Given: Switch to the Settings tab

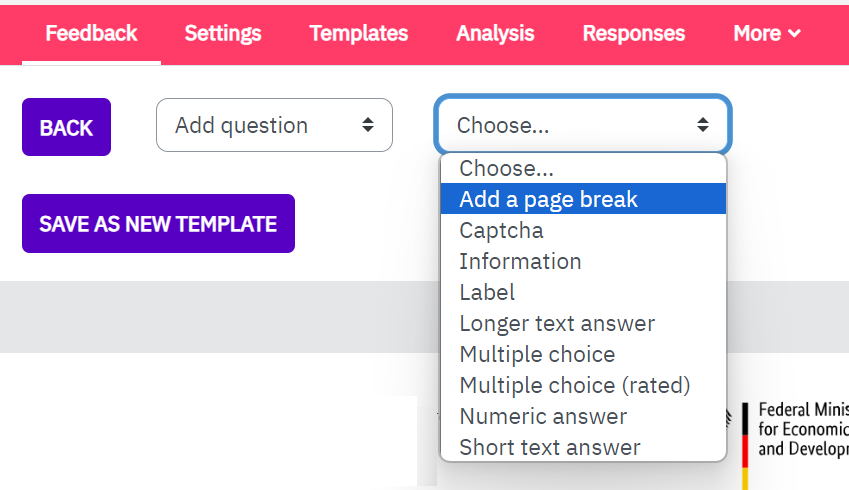Looking at the screenshot, I should pyautogui.click(x=223, y=34).
